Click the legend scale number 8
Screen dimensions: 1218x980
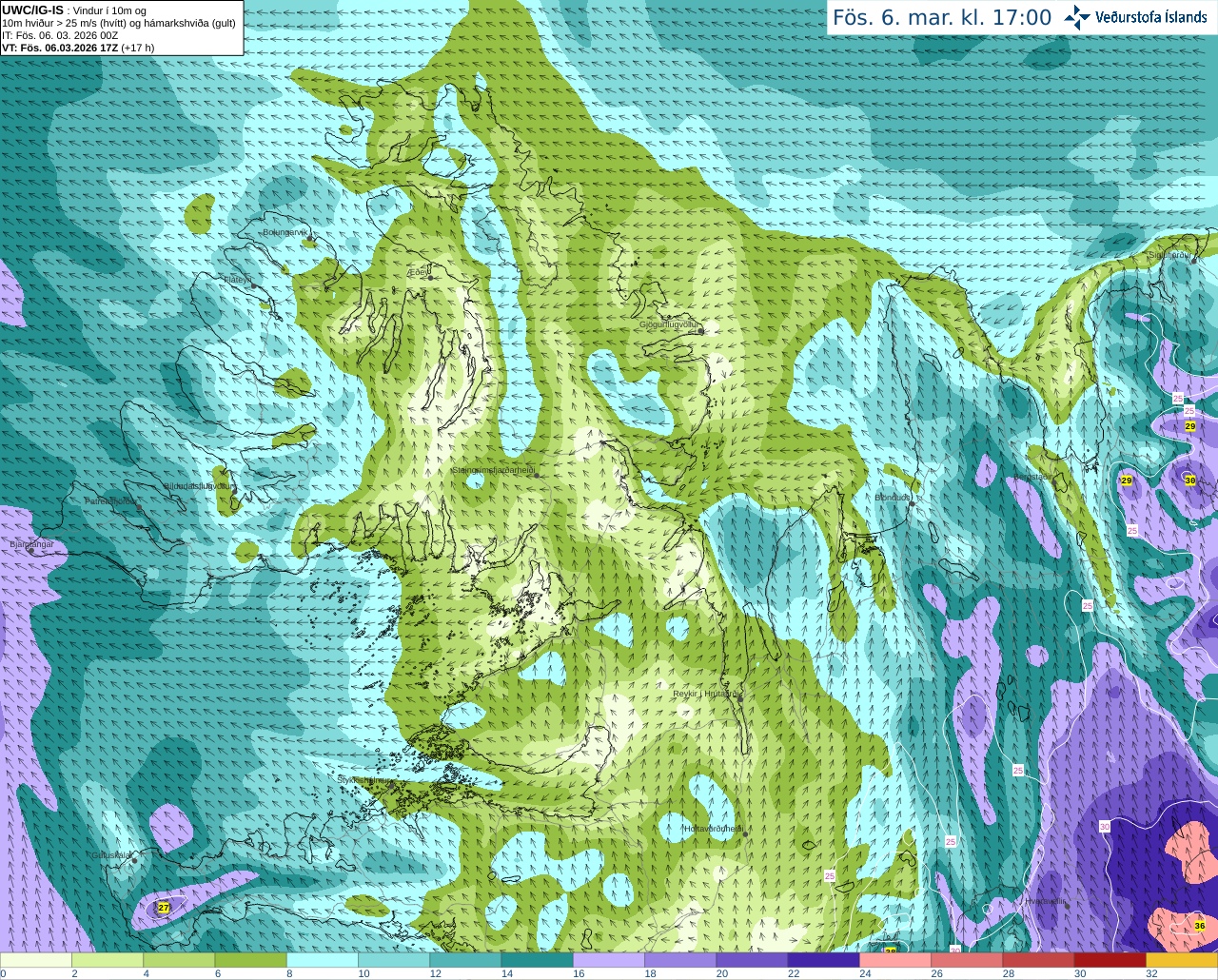[x=289, y=973]
